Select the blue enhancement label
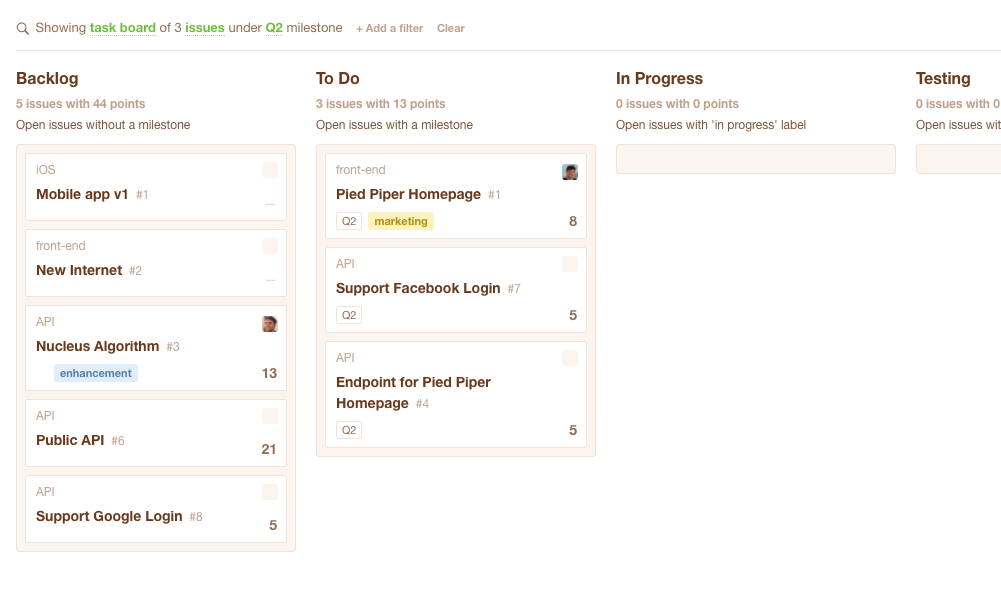 tap(96, 373)
